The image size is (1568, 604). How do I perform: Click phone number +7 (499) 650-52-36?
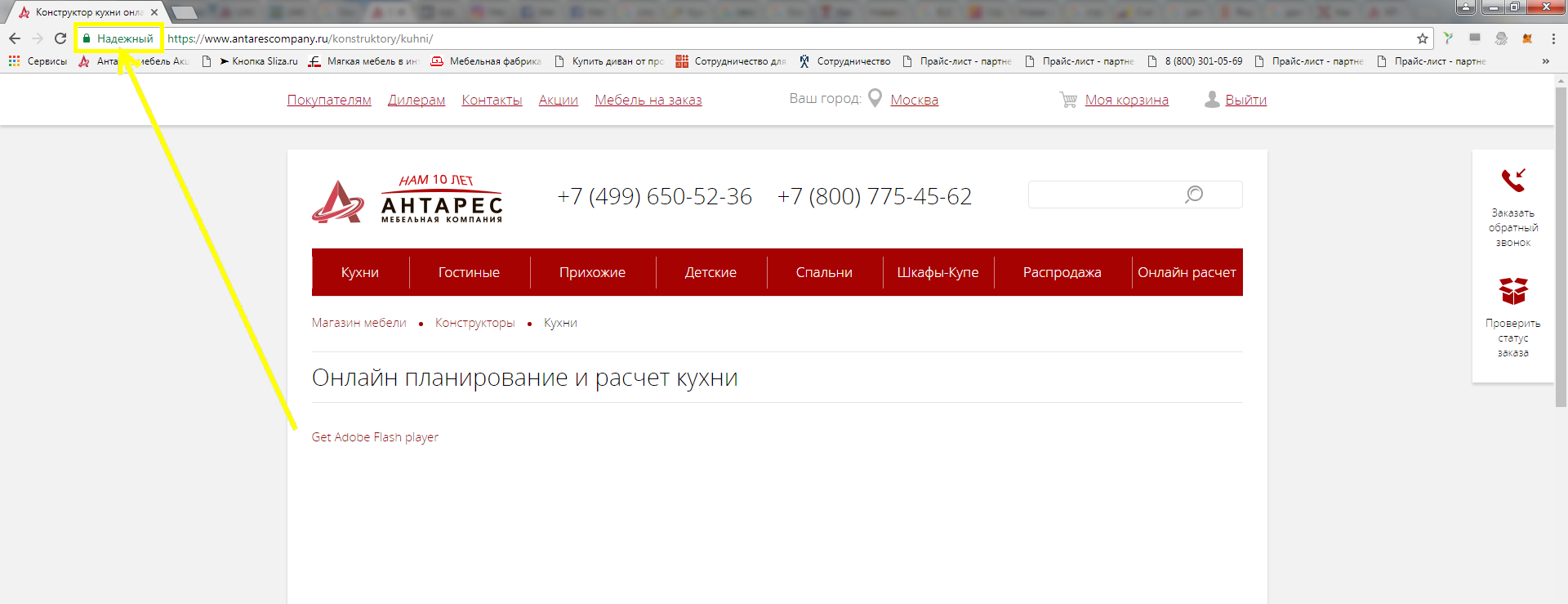(655, 196)
